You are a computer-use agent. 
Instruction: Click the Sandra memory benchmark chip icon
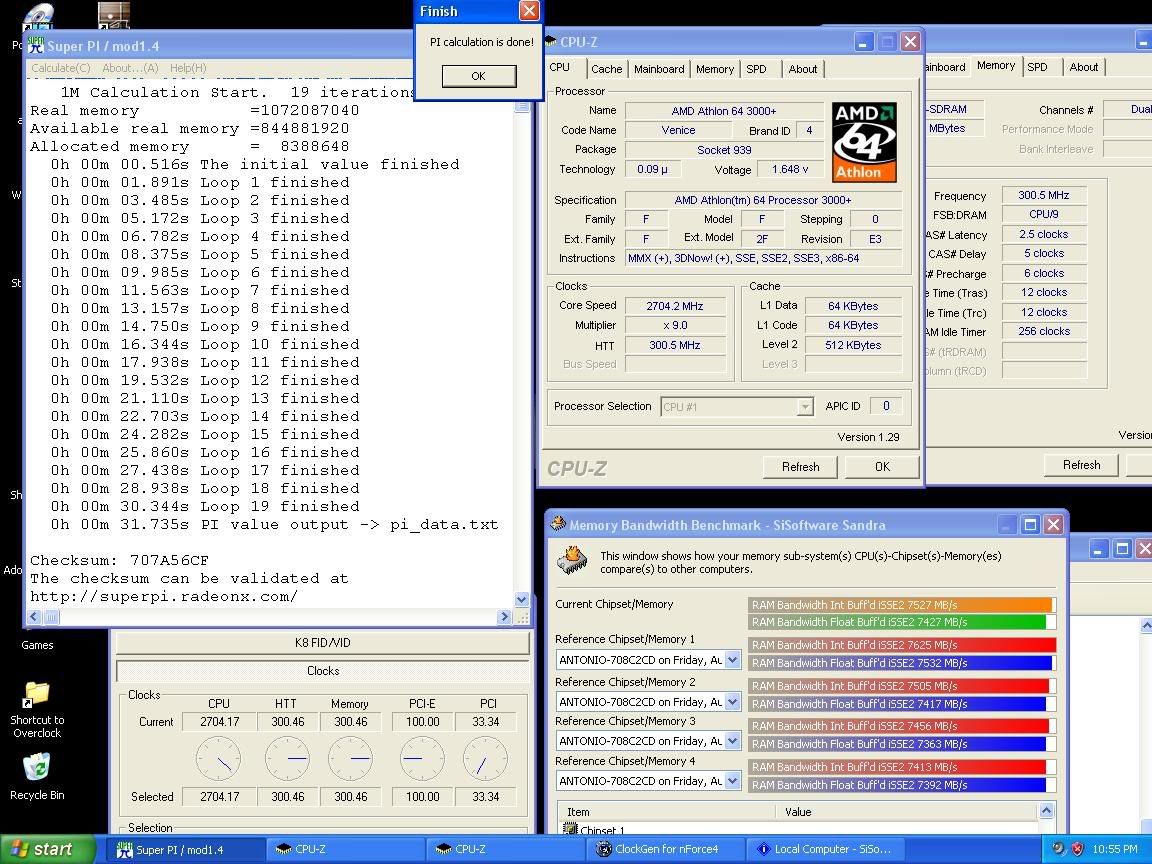(x=573, y=560)
